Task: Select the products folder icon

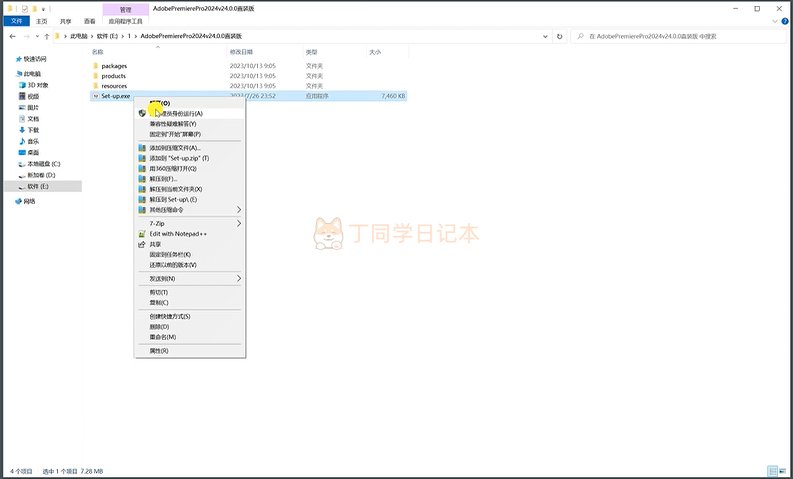Action: pos(96,76)
